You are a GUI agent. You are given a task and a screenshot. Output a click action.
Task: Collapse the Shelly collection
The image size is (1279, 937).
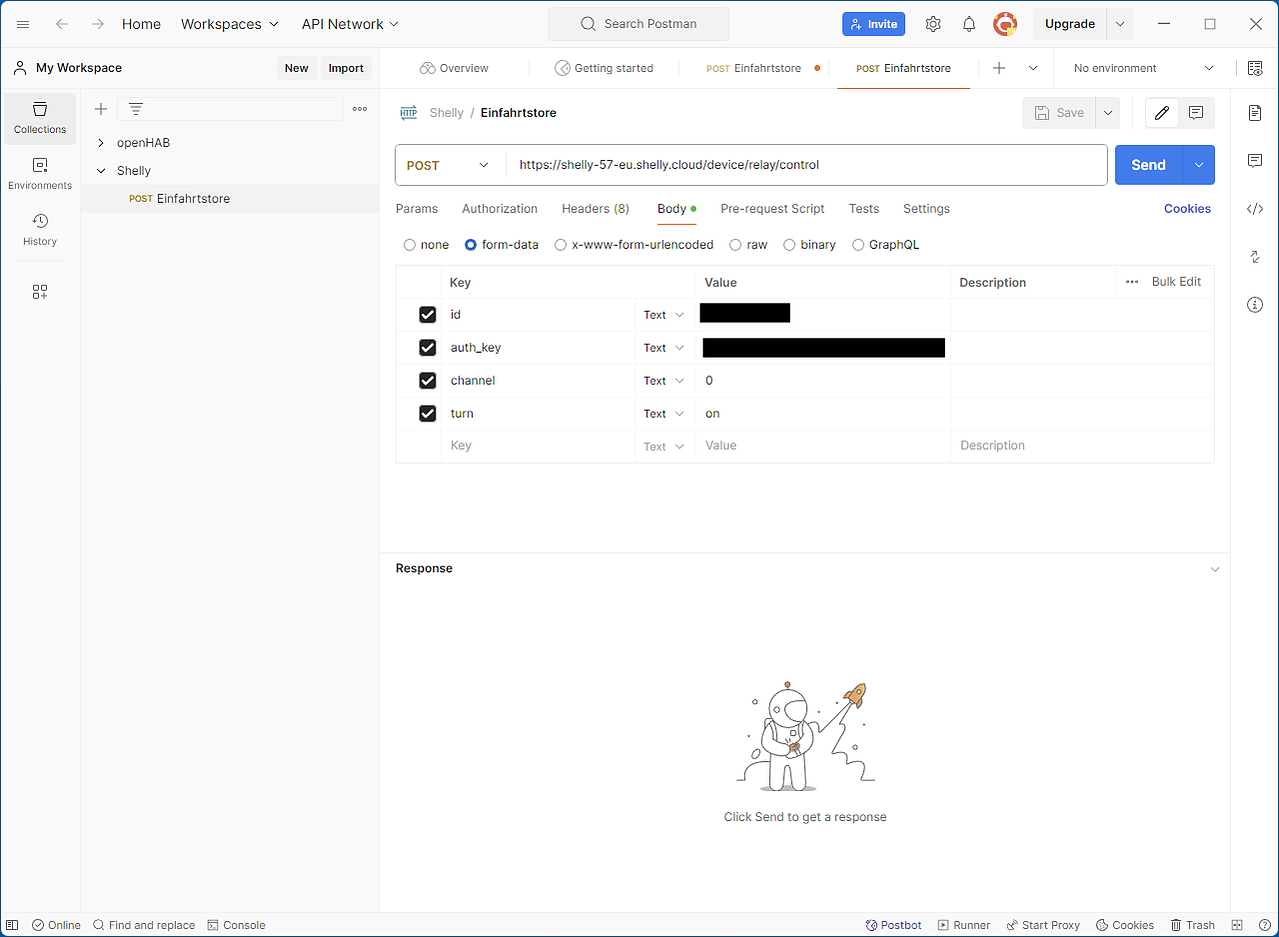point(101,171)
